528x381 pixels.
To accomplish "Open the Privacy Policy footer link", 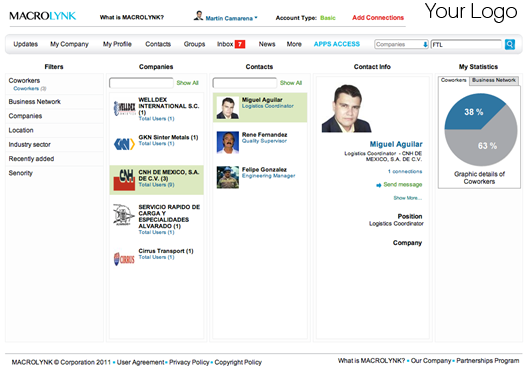I will 189,362.
